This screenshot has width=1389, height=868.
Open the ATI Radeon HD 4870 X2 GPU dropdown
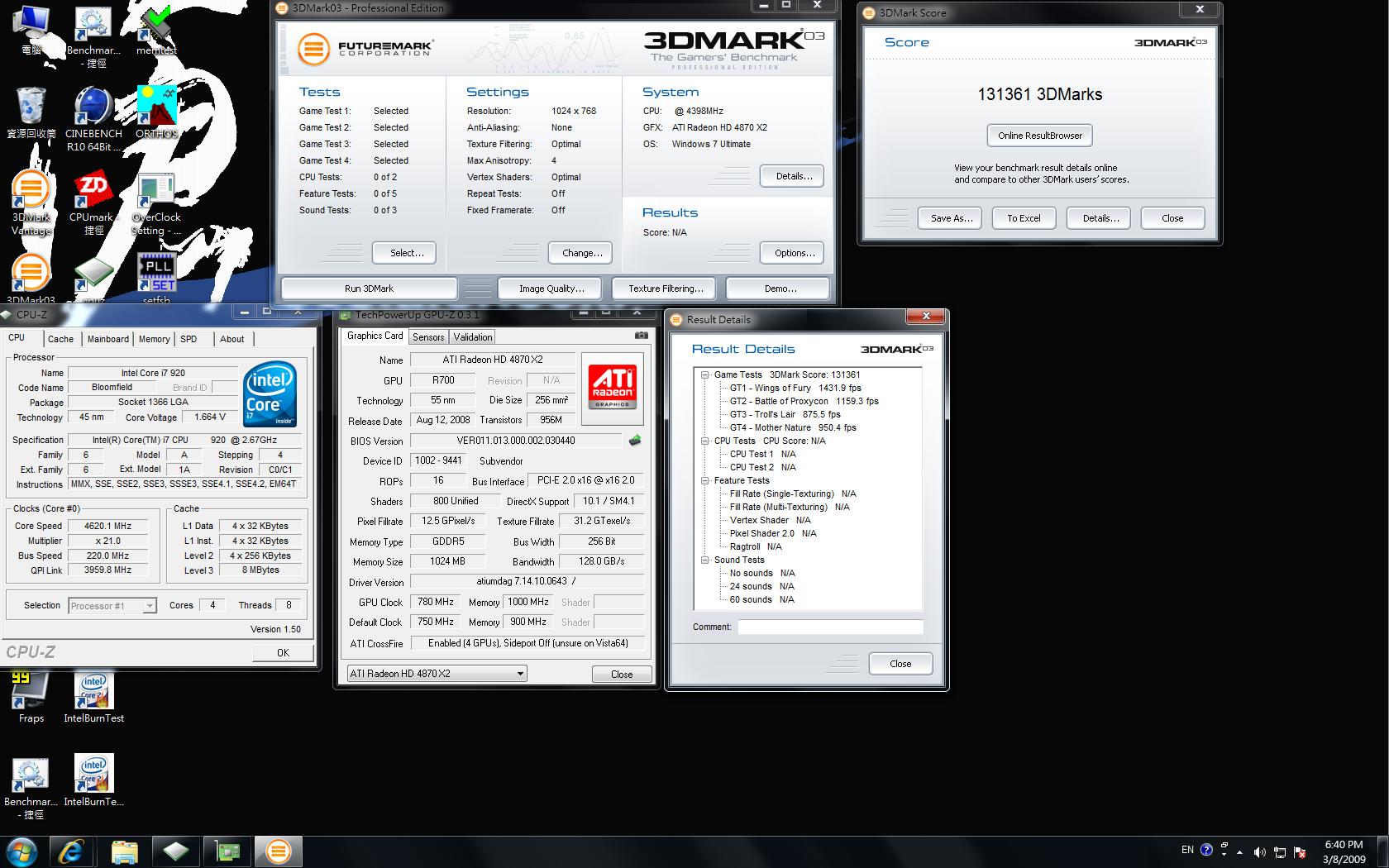(x=437, y=674)
